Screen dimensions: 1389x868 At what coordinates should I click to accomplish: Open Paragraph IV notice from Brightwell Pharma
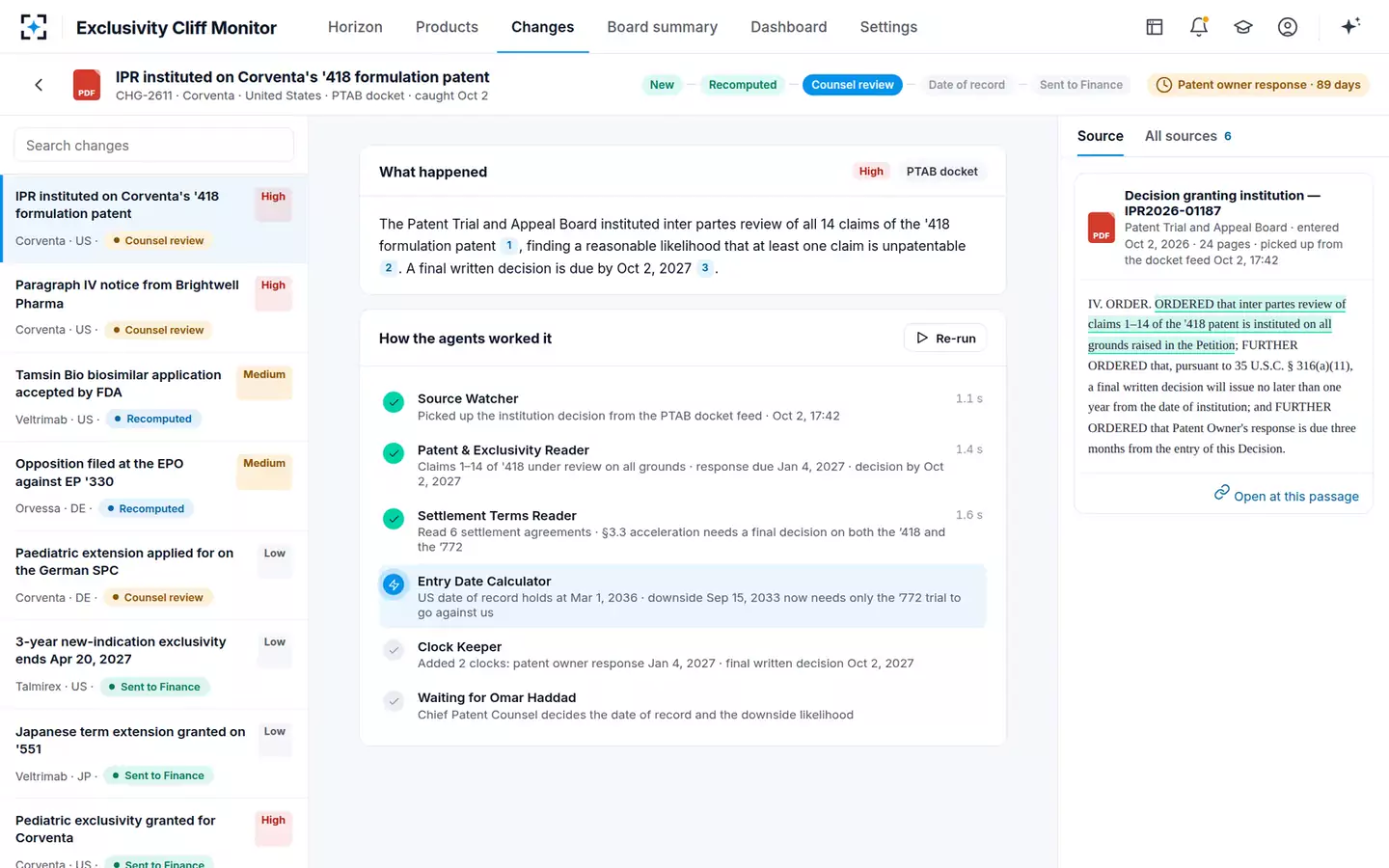[x=154, y=308]
